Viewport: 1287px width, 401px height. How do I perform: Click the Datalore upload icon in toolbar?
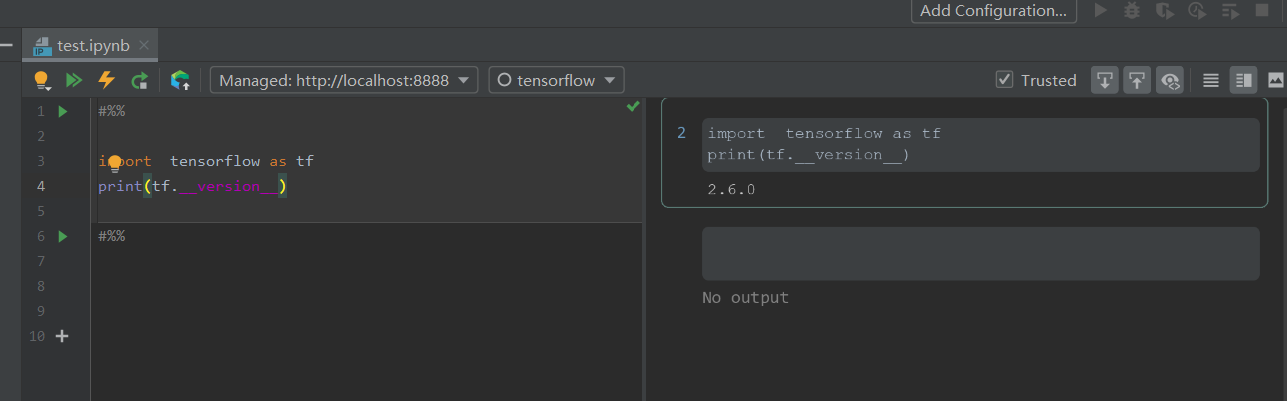[x=180, y=80]
